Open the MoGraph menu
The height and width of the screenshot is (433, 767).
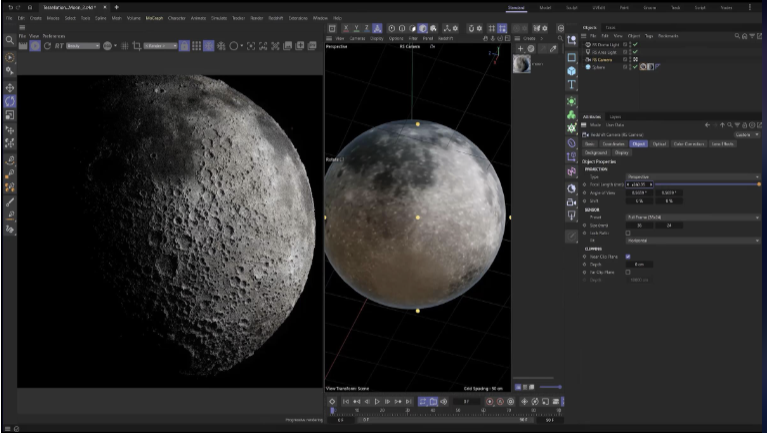coord(154,18)
